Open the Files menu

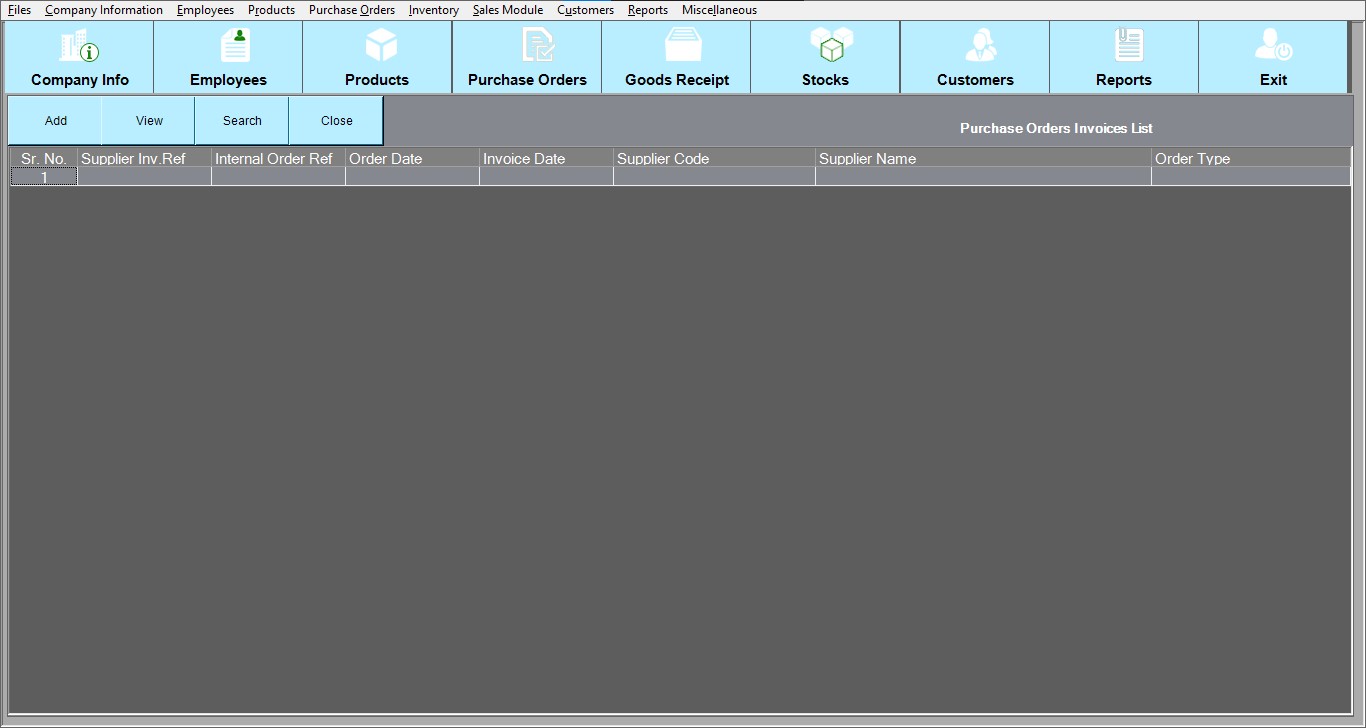coord(19,10)
